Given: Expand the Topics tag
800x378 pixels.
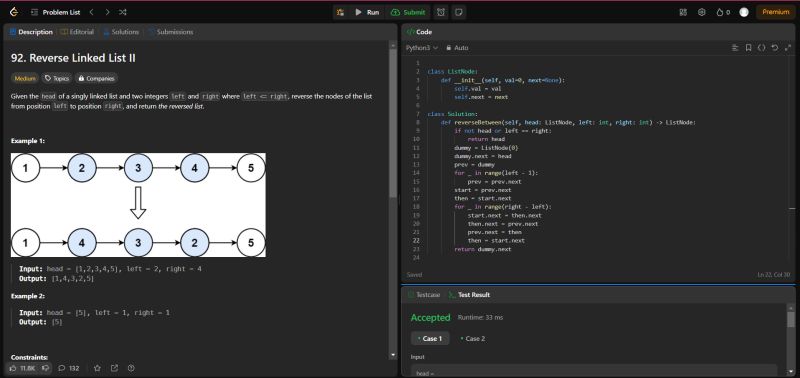Looking at the screenshot, I should click(x=57, y=79).
